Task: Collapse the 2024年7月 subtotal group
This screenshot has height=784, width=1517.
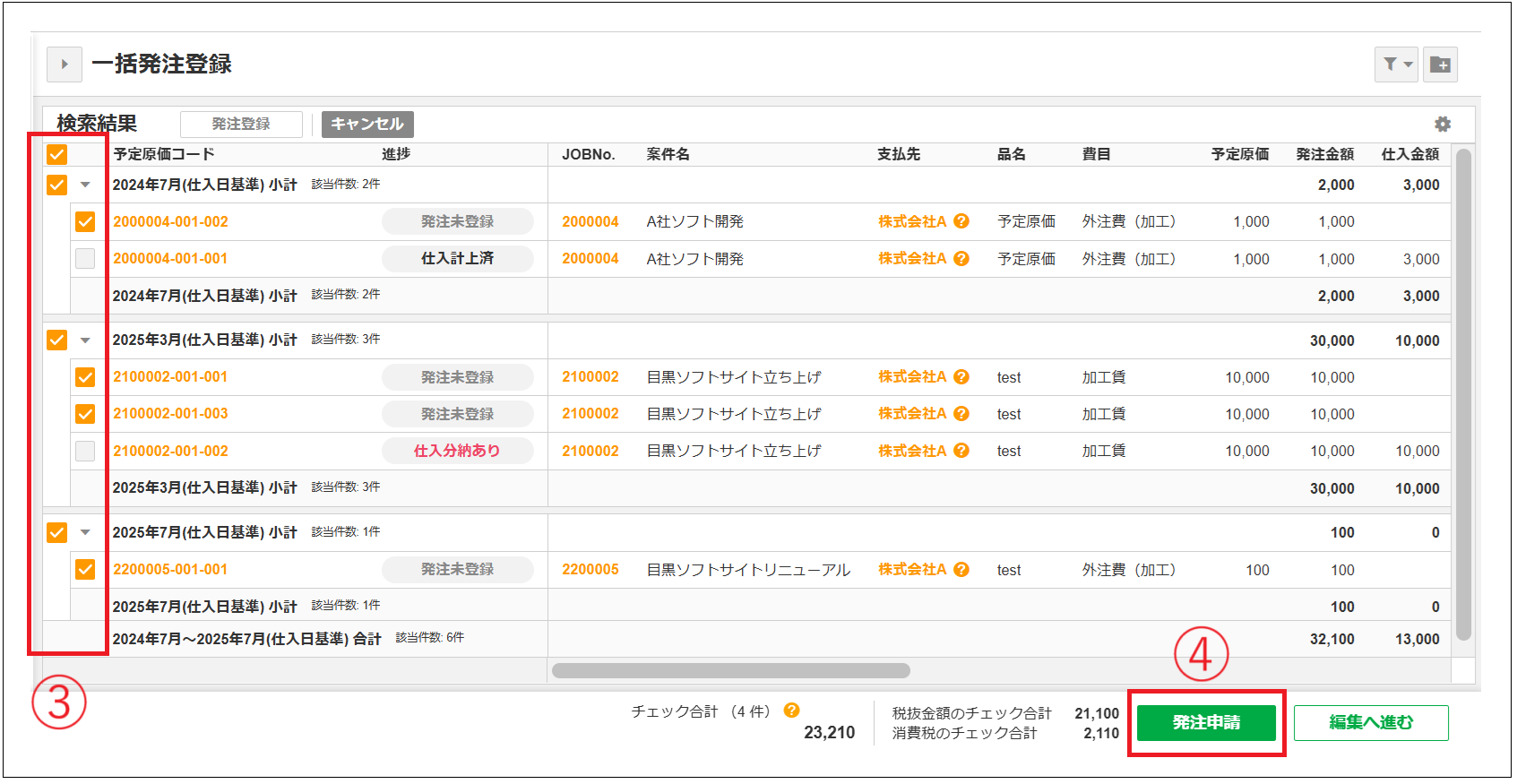Action: point(85,185)
